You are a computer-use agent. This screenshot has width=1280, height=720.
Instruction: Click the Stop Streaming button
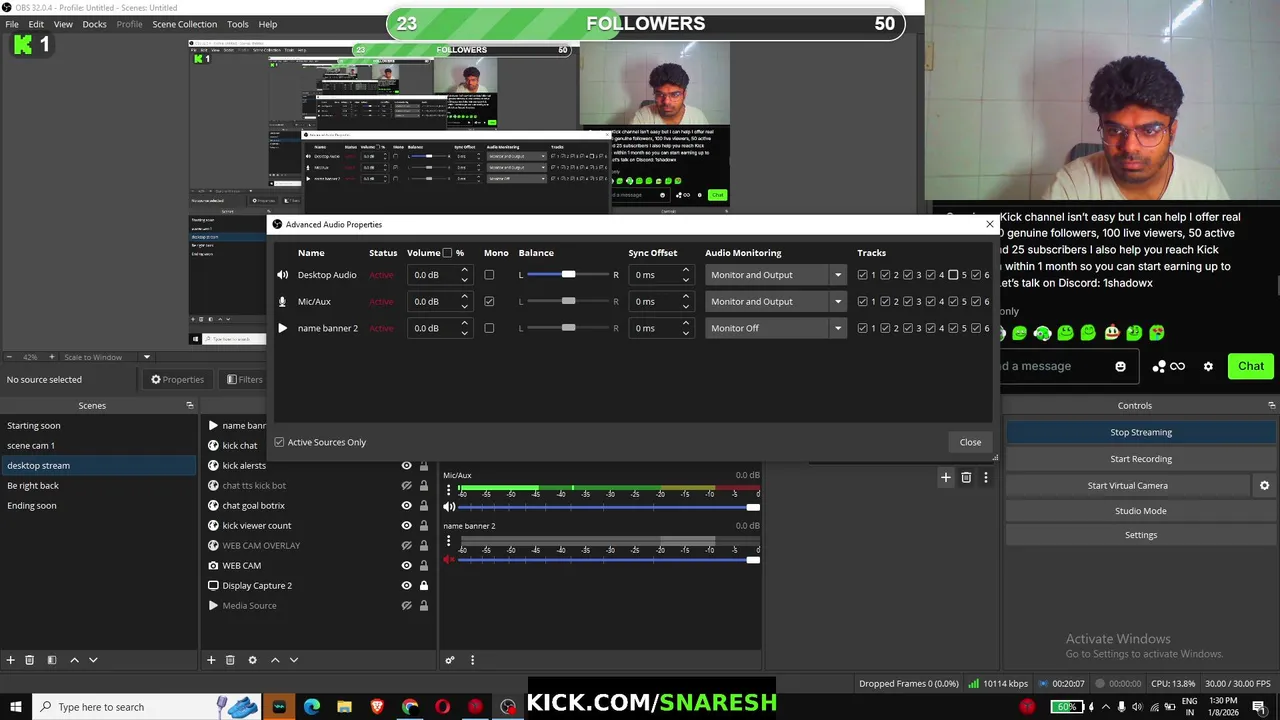1141,432
